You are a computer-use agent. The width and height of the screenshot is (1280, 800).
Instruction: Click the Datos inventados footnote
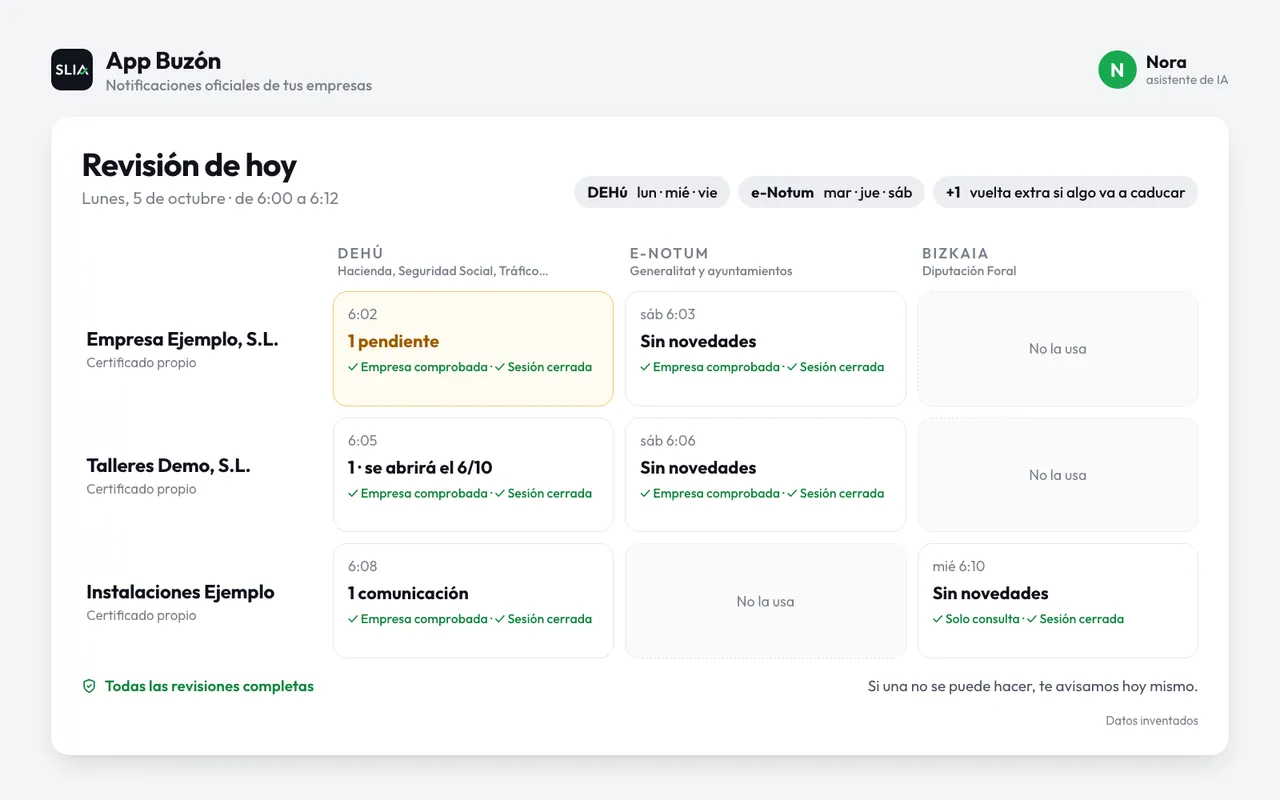1152,720
